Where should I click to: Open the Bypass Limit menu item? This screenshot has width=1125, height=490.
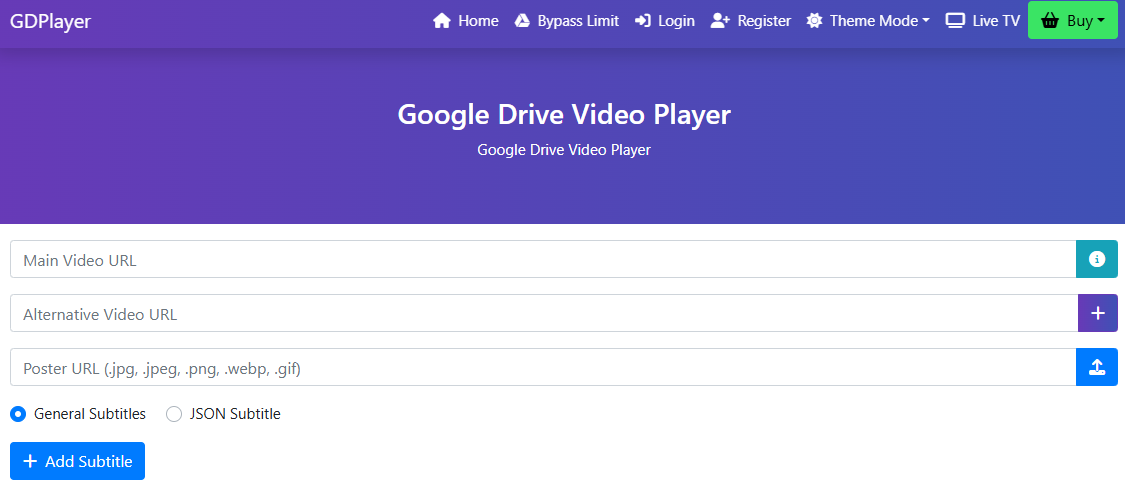pyautogui.click(x=578, y=21)
